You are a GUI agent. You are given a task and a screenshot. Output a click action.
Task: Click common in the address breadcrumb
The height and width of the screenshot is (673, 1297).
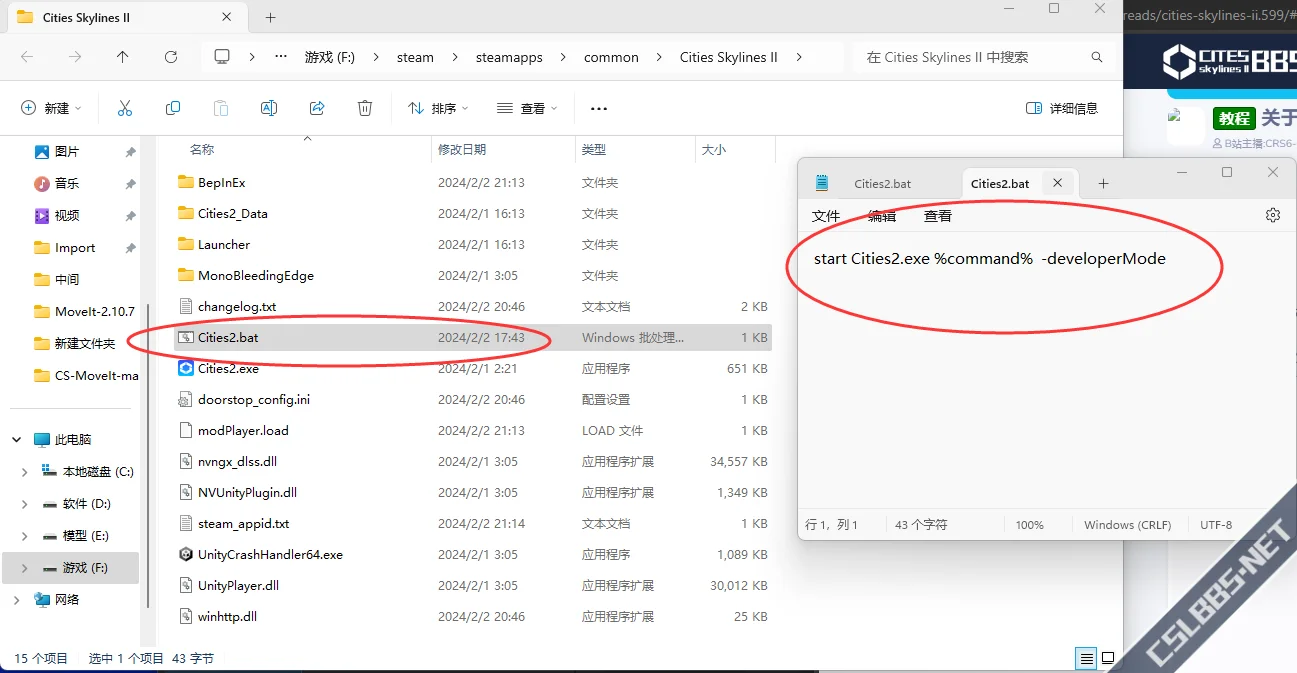click(611, 57)
